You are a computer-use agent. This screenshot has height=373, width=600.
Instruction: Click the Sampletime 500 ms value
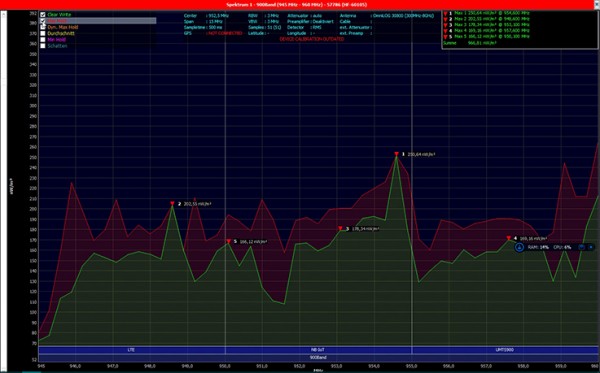[x=215, y=27]
